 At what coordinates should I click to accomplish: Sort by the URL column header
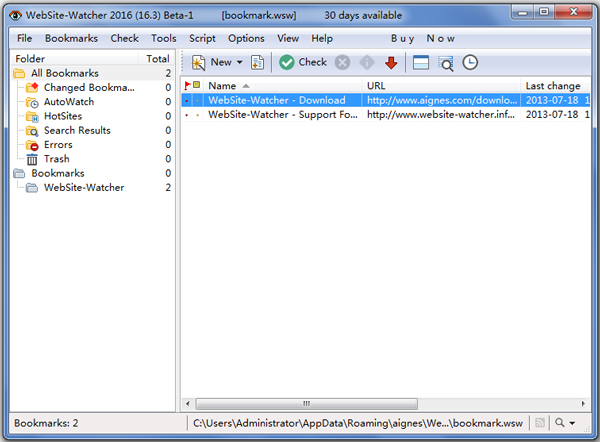[441, 86]
